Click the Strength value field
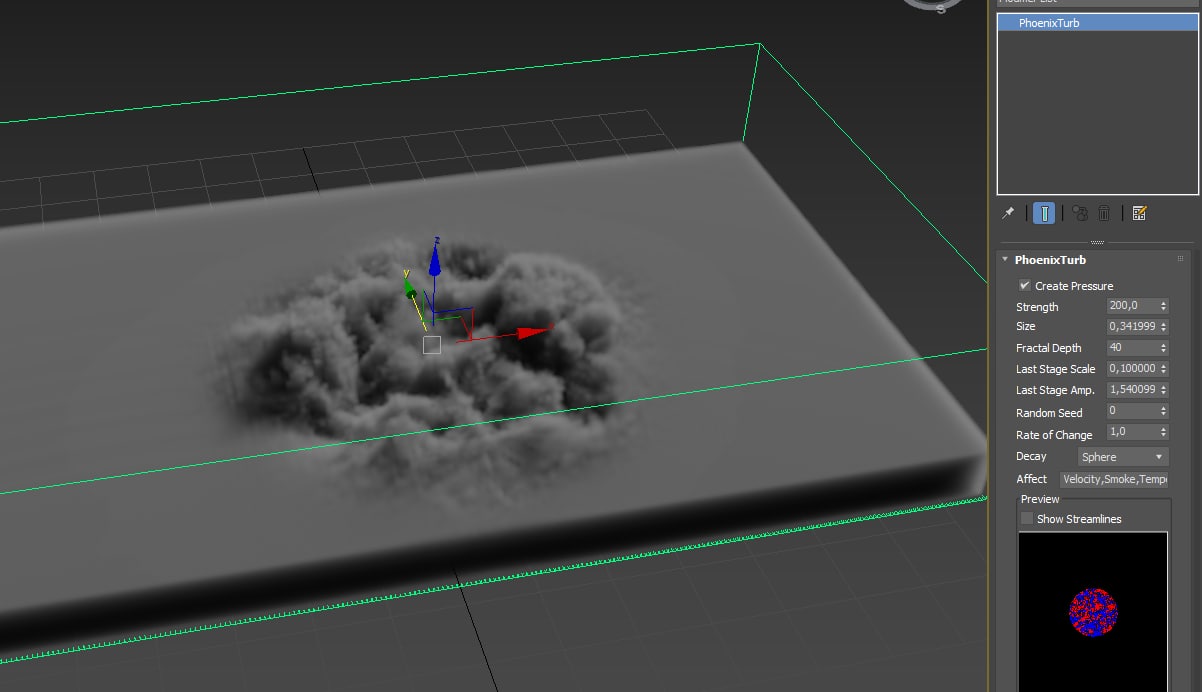 [x=1132, y=306]
